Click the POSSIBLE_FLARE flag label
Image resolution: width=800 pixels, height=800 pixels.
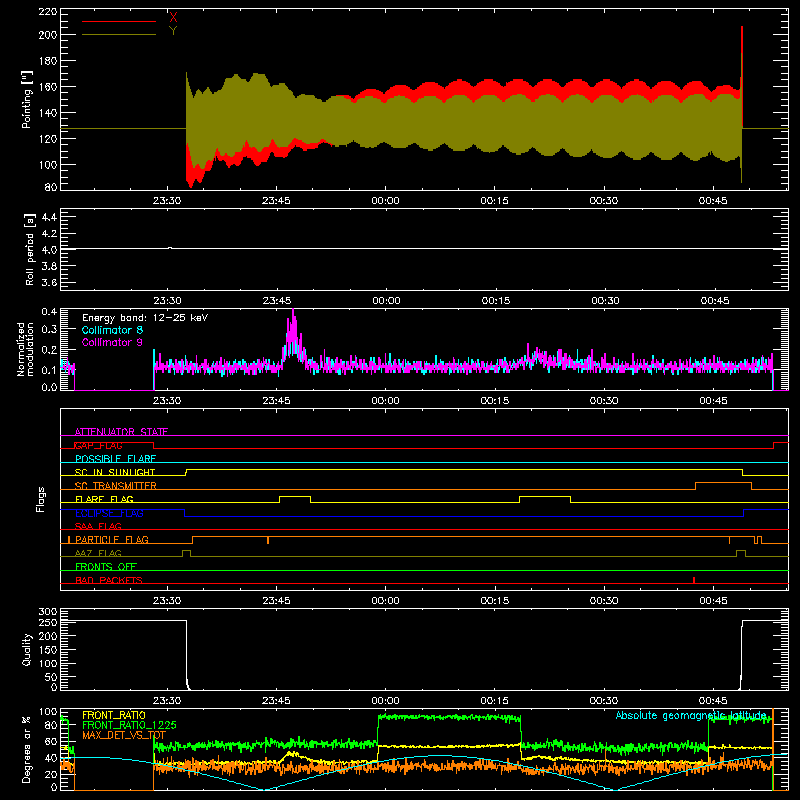pyautogui.click(x=115, y=459)
